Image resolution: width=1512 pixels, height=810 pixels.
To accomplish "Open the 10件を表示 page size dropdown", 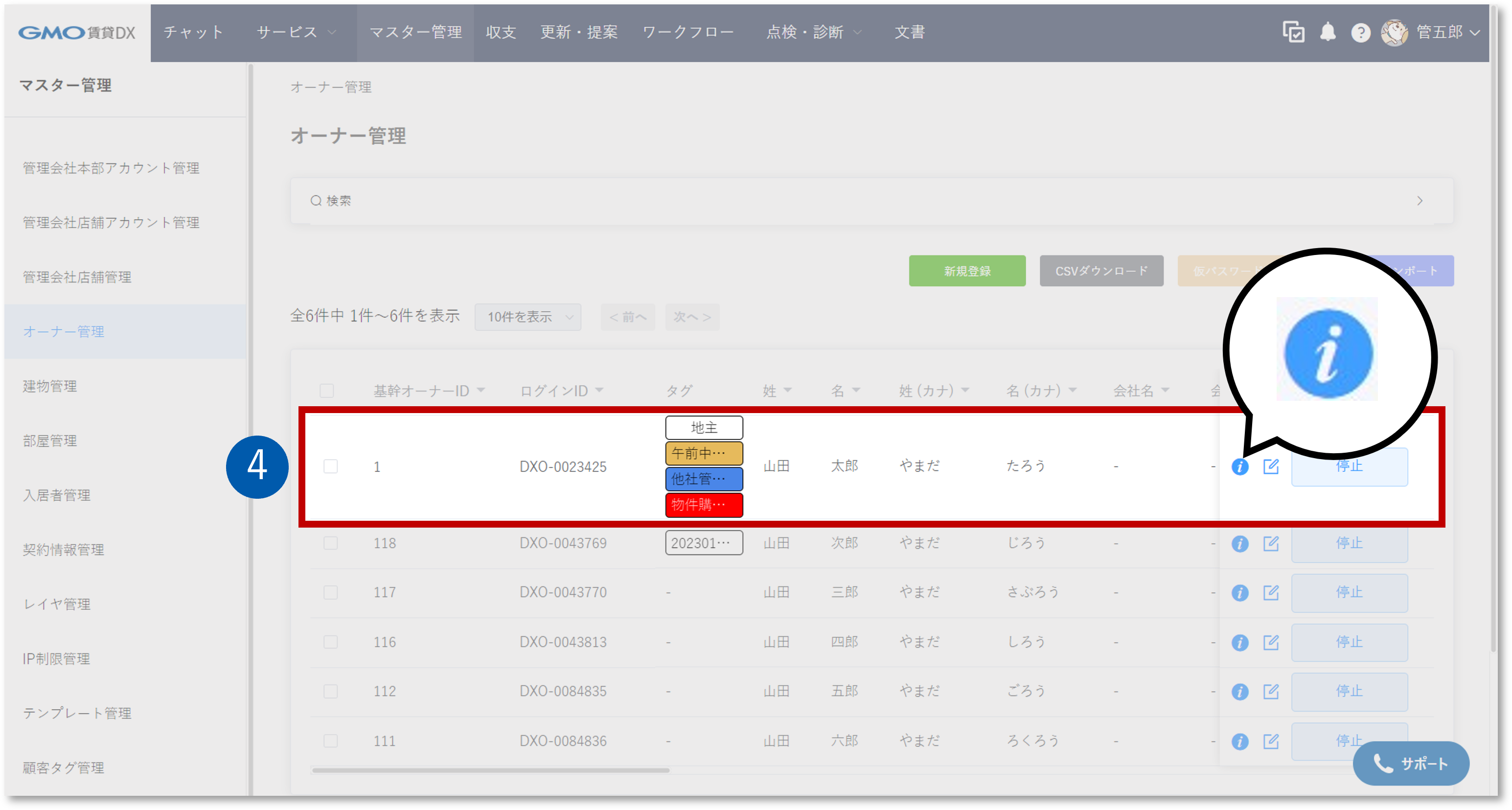I will pos(527,317).
